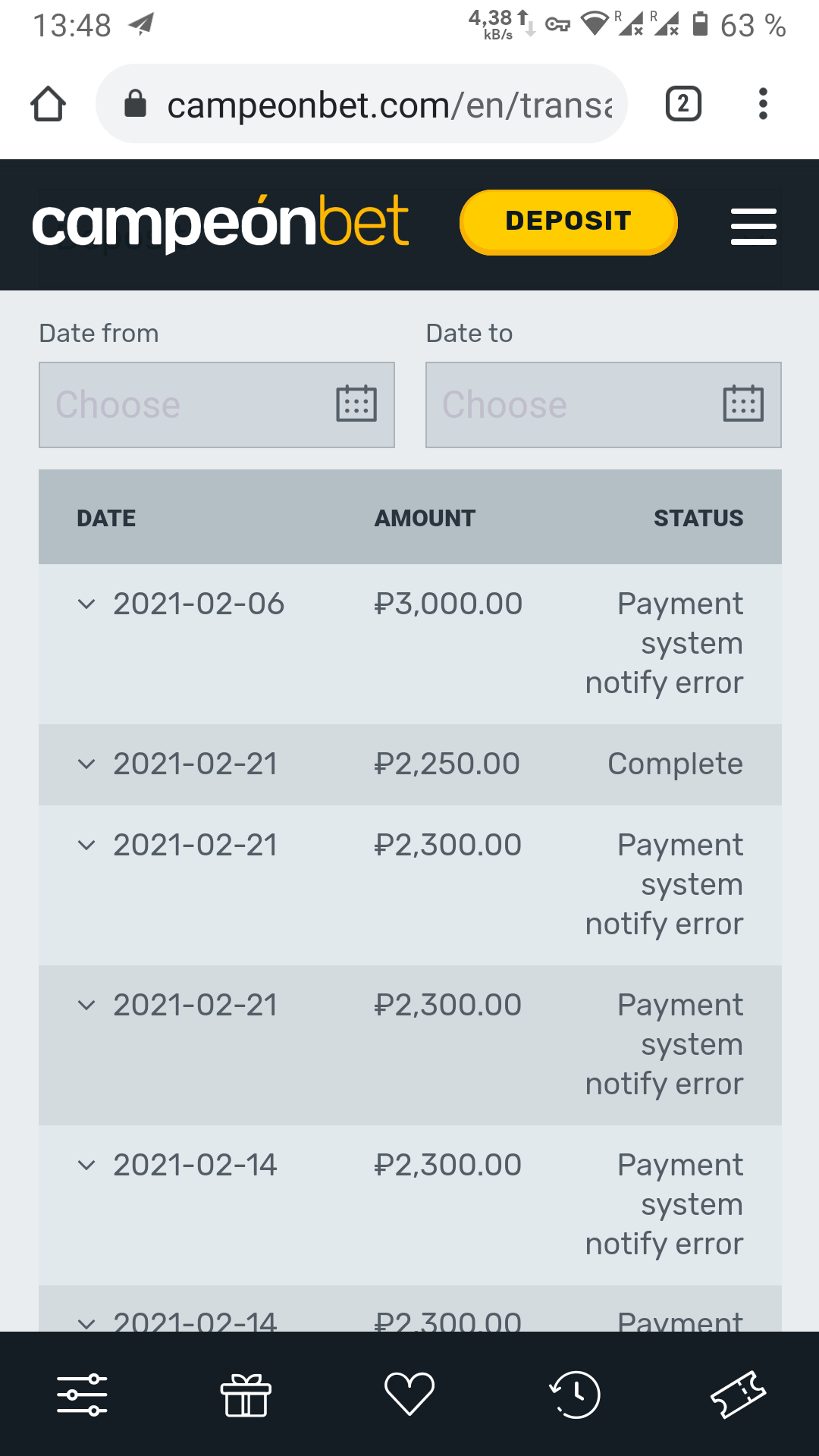Expand the 2021-02-14 ₽2,300.00 transaction row

[86, 1166]
